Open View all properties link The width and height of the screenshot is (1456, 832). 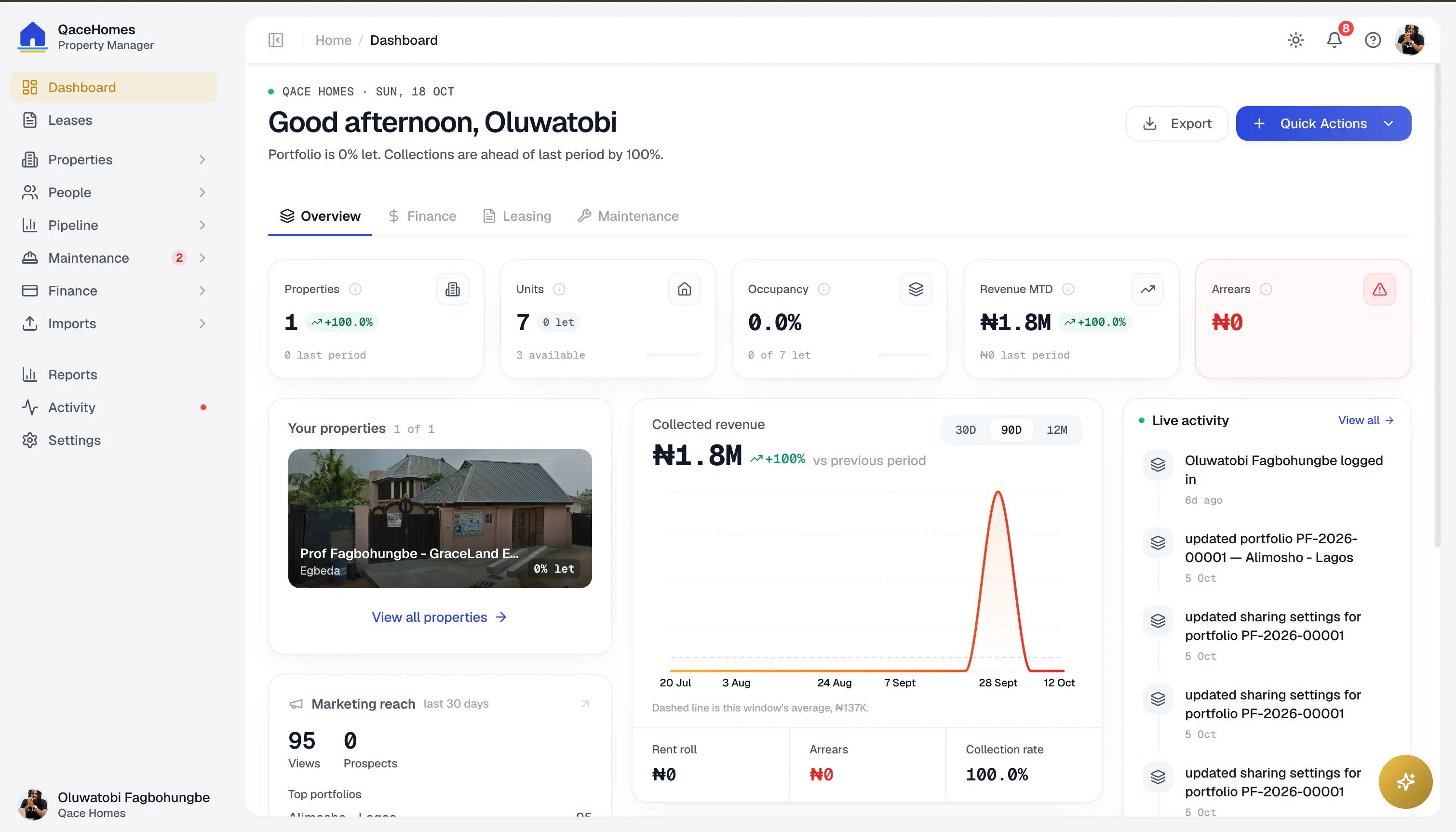pos(439,617)
